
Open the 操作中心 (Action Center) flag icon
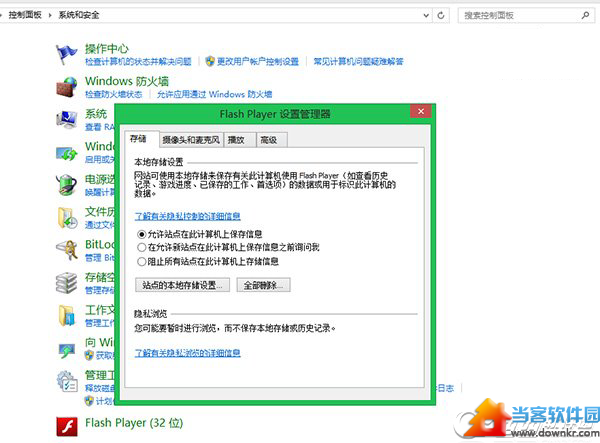67,53
